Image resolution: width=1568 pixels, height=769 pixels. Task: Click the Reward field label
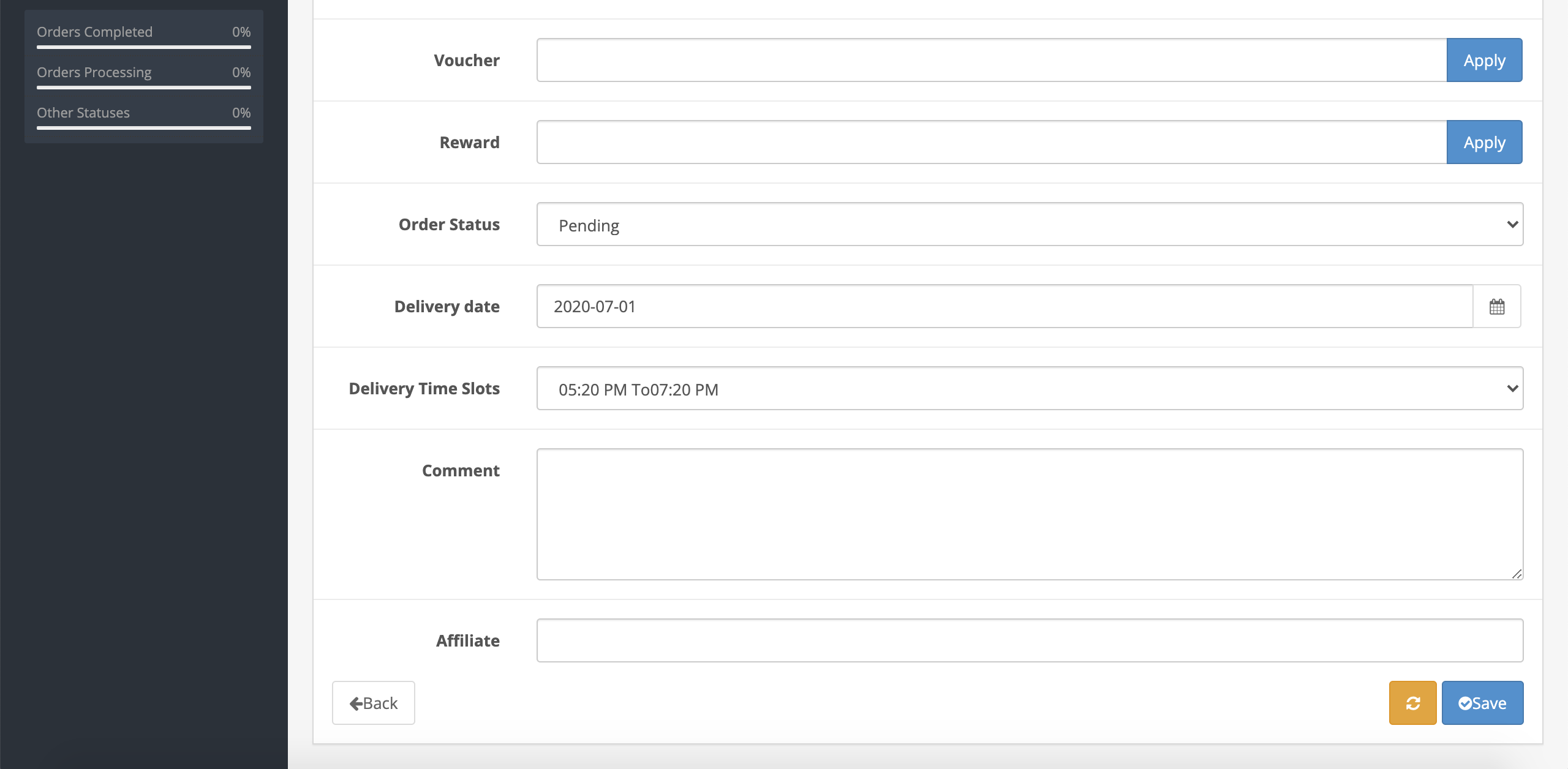pyautogui.click(x=470, y=142)
